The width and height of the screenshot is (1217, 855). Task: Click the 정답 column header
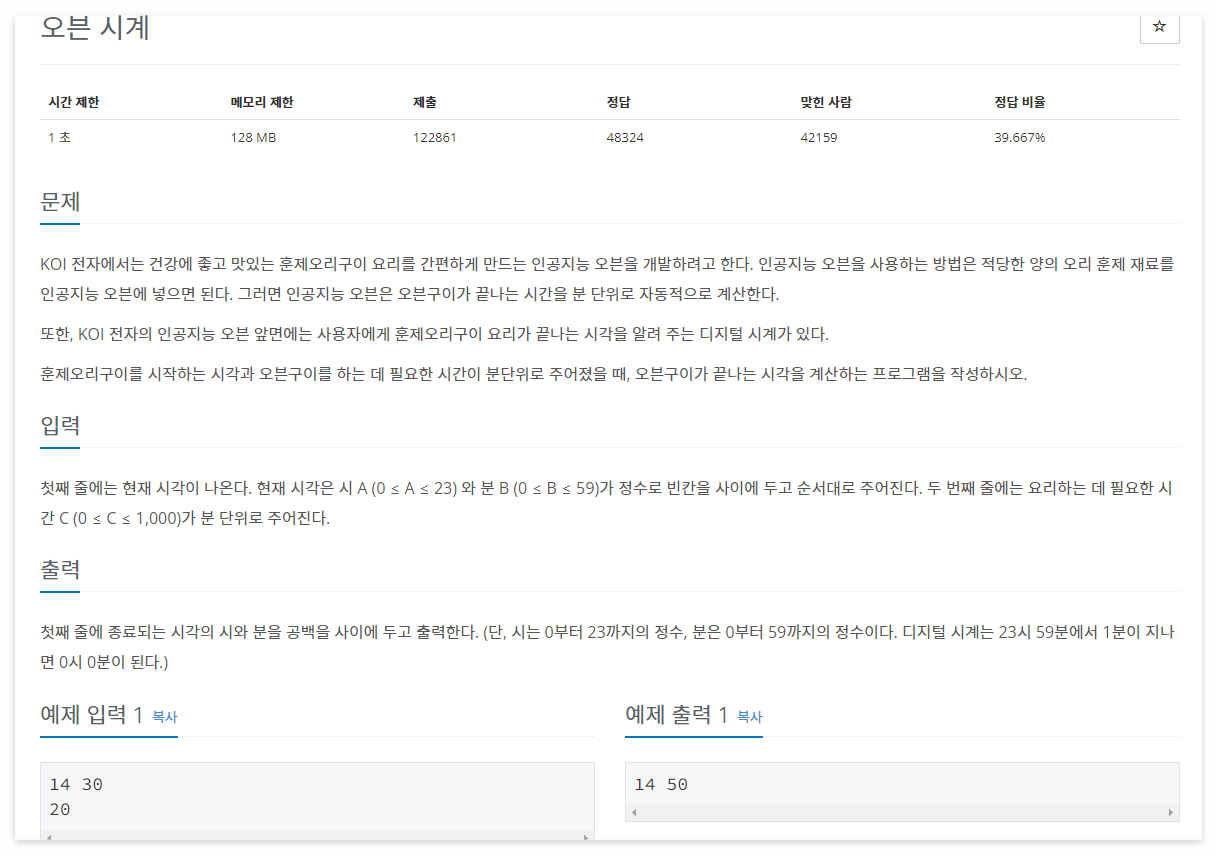tap(618, 102)
